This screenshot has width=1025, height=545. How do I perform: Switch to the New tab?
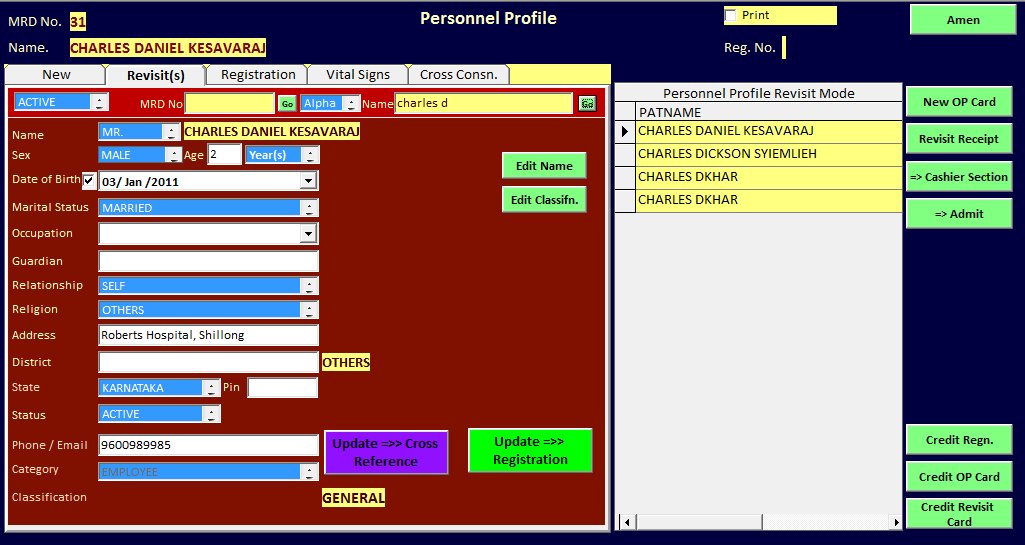[x=56, y=74]
